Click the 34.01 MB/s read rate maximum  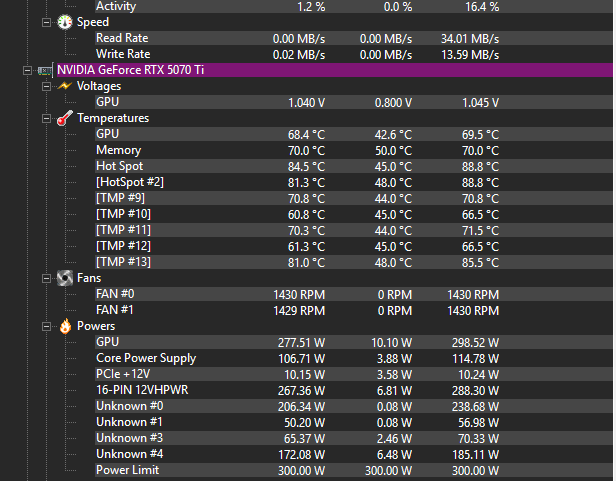pos(470,39)
